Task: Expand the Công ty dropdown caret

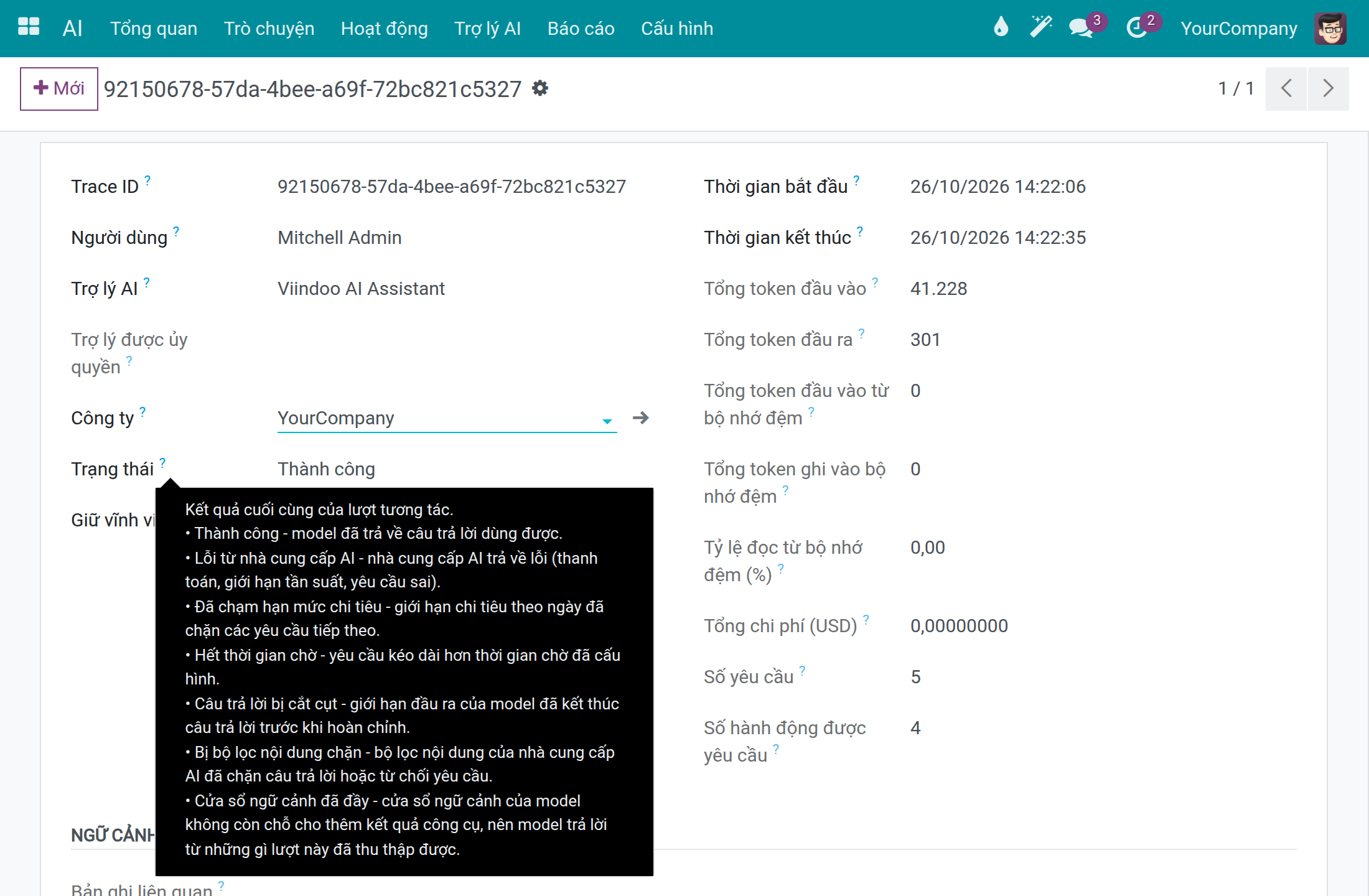Action: tap(607, 421)
